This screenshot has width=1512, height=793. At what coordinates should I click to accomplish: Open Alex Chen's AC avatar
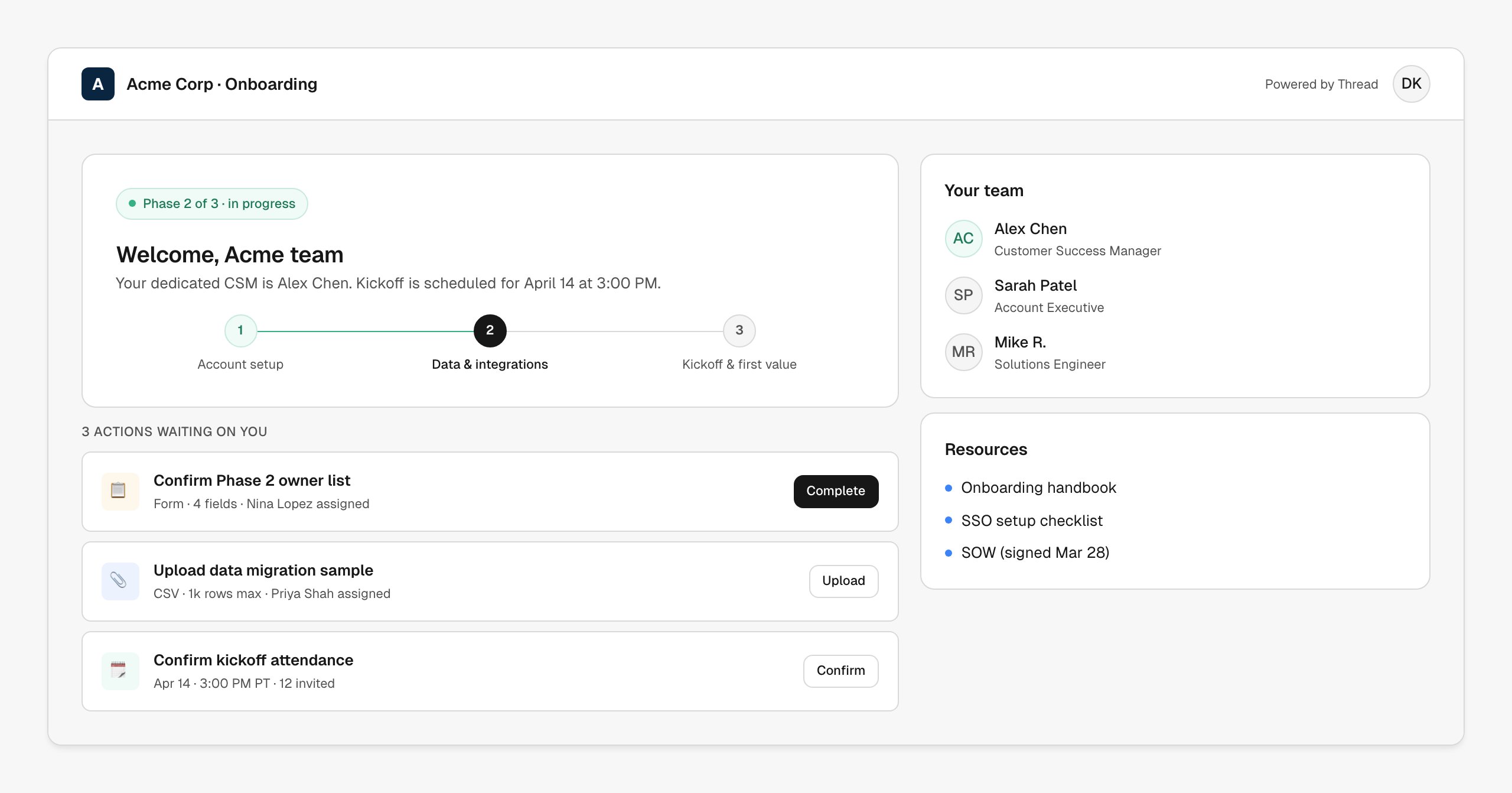(x=963, y=238)
